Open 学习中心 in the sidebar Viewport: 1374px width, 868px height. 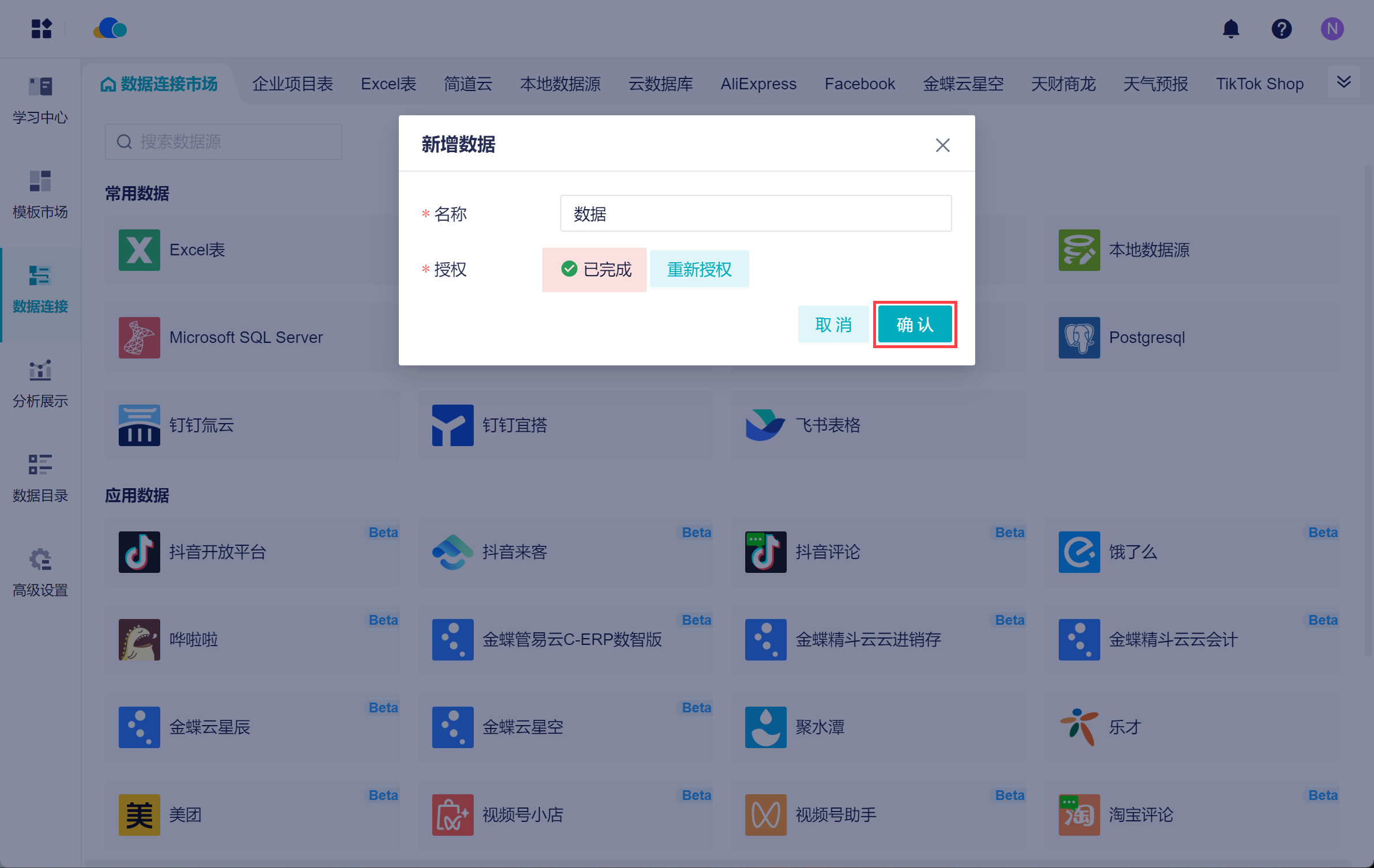[40, 100]
